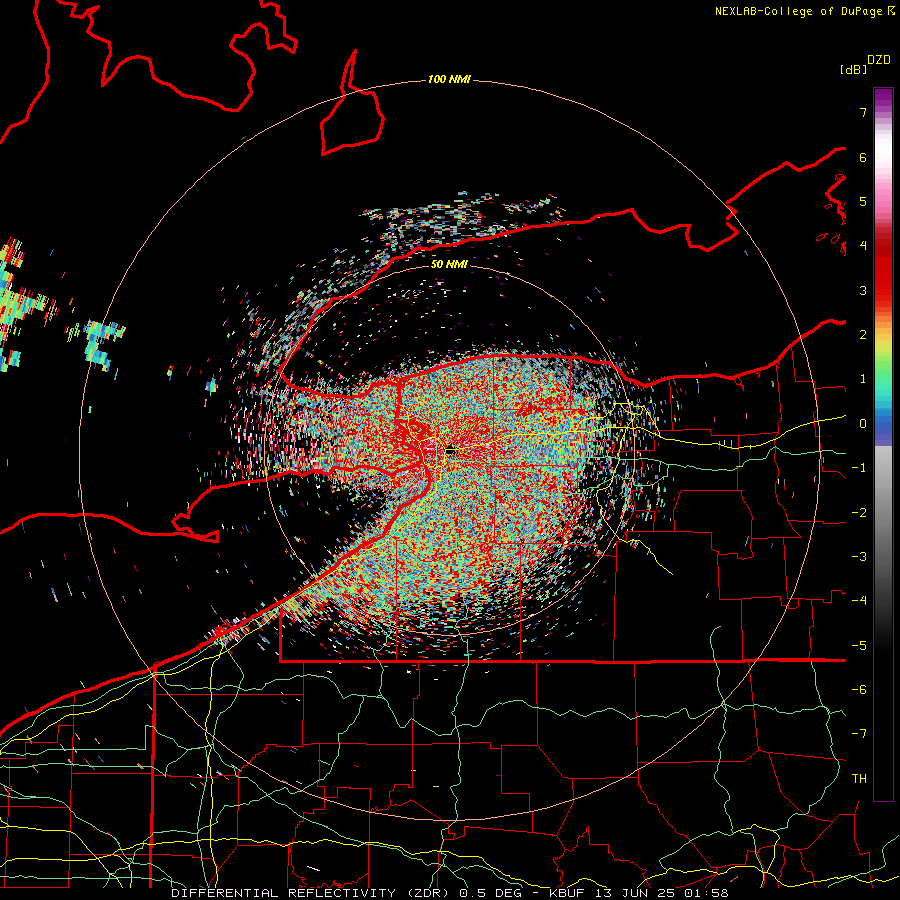Select the 3 value on color scale
The width and height of the screenshot is (900, 900).
[x=863, y=290]
